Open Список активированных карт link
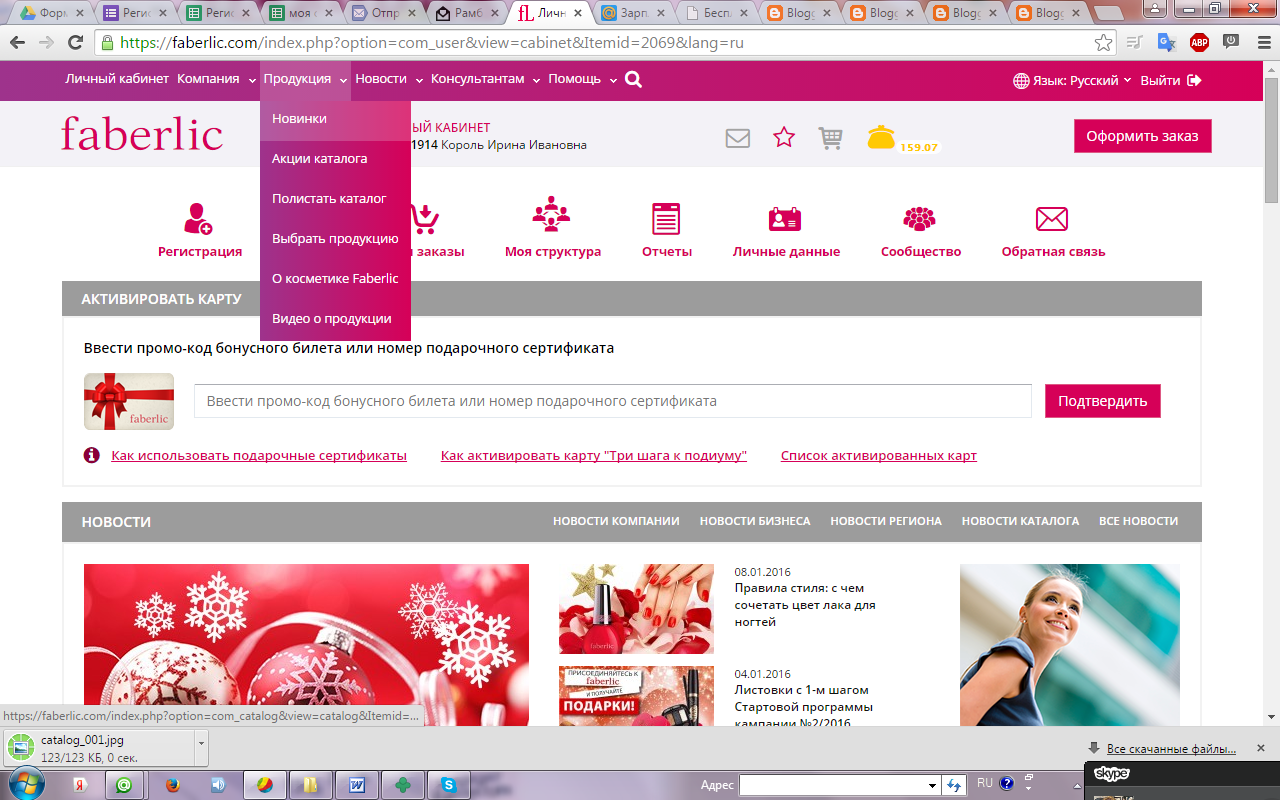The image size is (1280, 800). (x=878, y=456)
